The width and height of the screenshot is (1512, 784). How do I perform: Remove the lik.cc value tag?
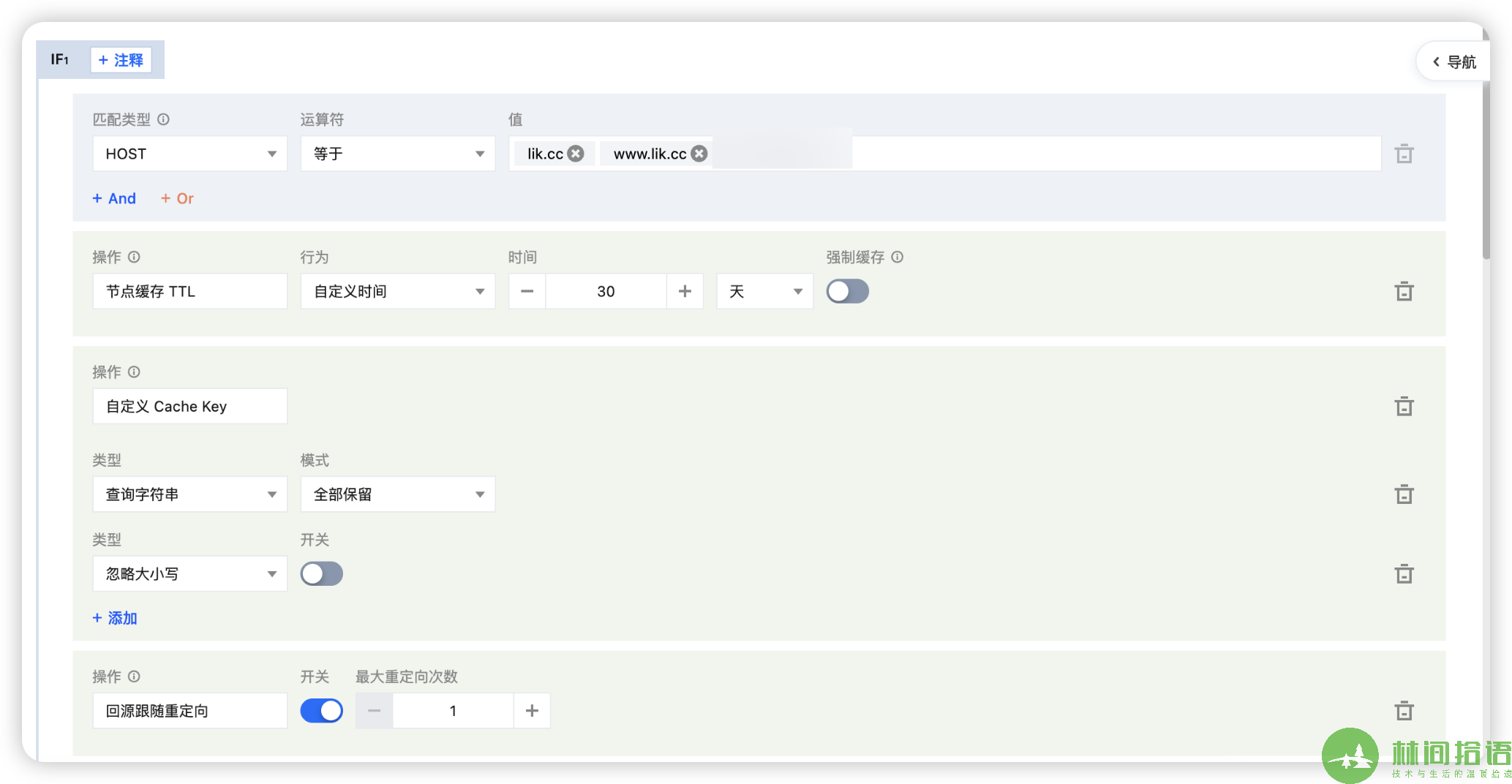tap(576, 154)
